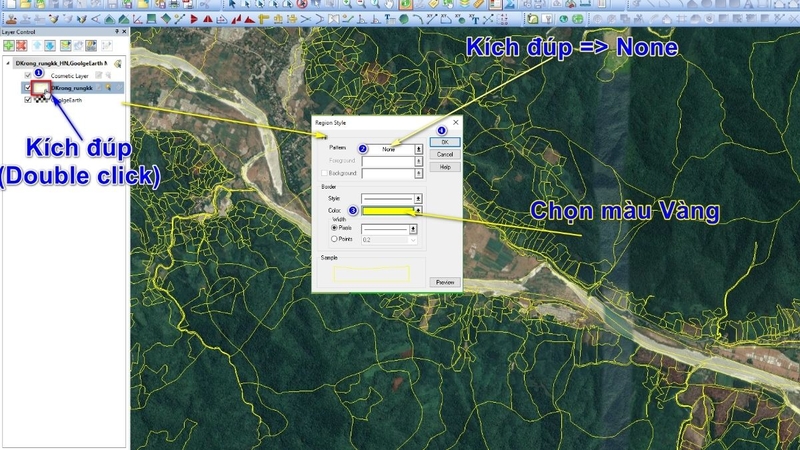Collapse the DKrong_rungkk_HN map tree node
This screenshot has height=450, width=800.
[x=8, y=63]
